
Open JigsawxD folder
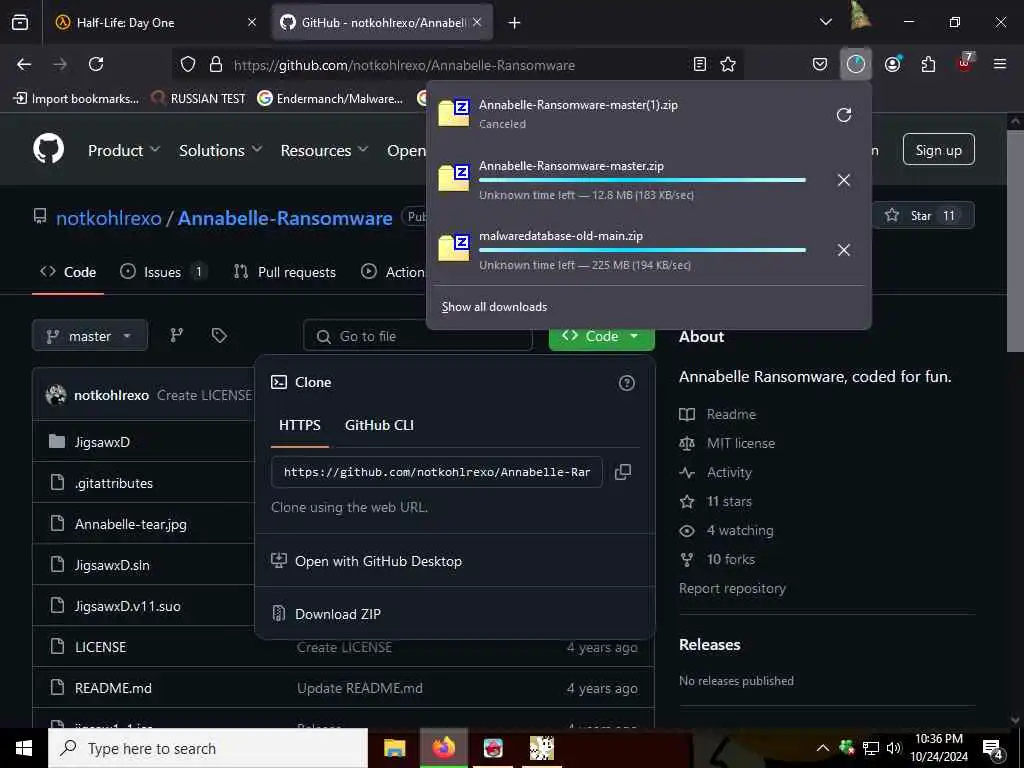102,442
